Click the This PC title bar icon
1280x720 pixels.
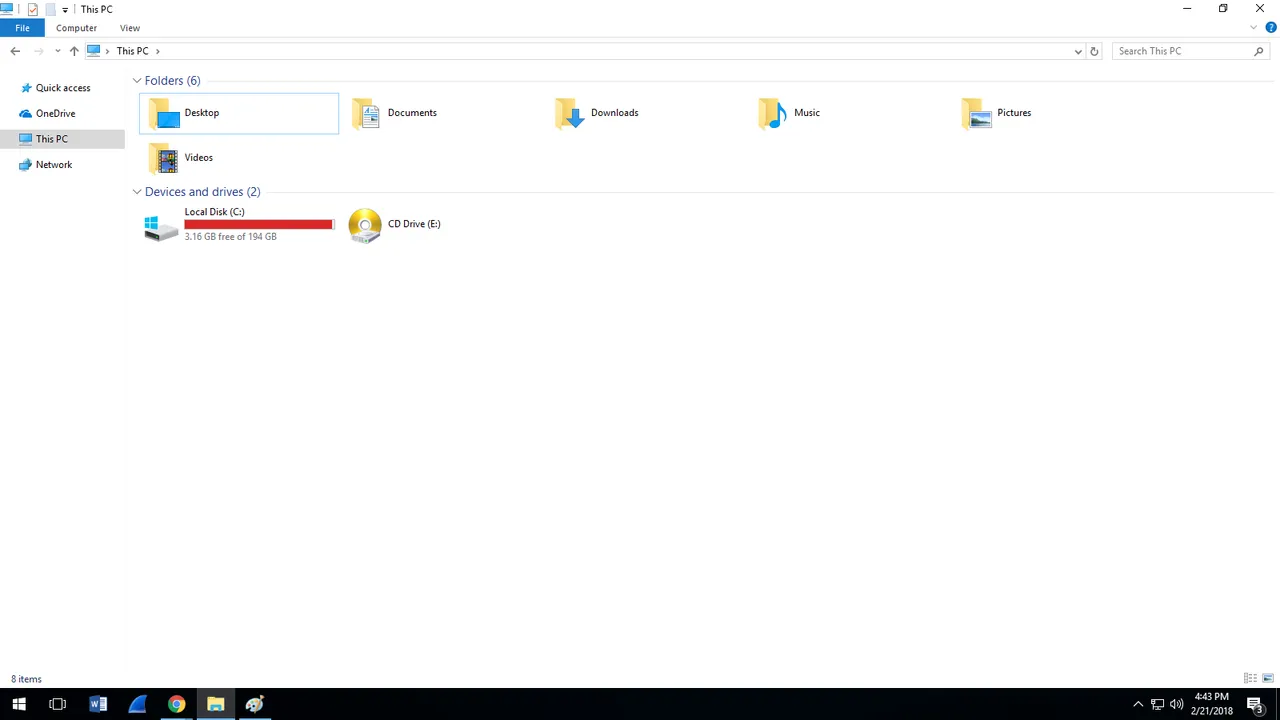point(8,9)
